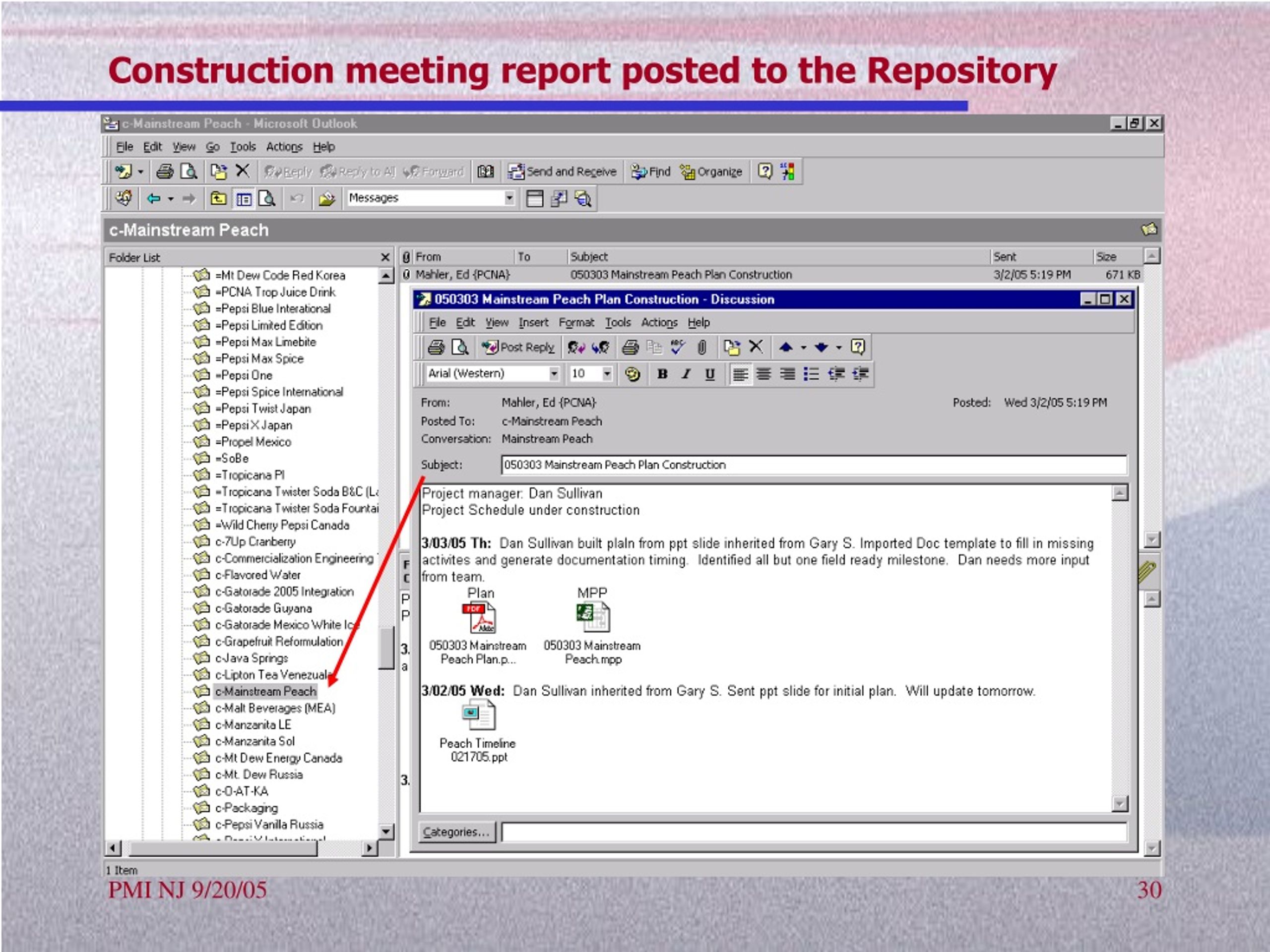The image size is (1270, 952).
Task: Click the Help icon in Discussion toolbar
Action: (858, 347)
